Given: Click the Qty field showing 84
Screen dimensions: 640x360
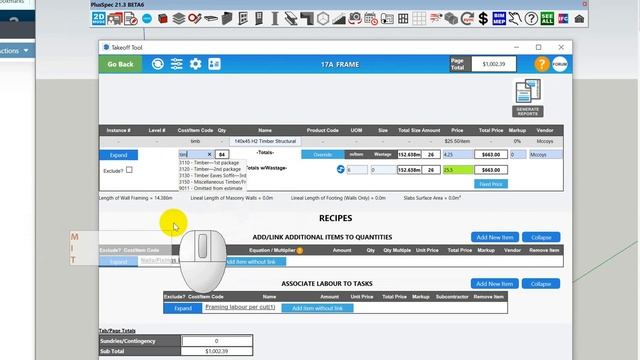Looking at the screenshot, I should pos(222,154).
